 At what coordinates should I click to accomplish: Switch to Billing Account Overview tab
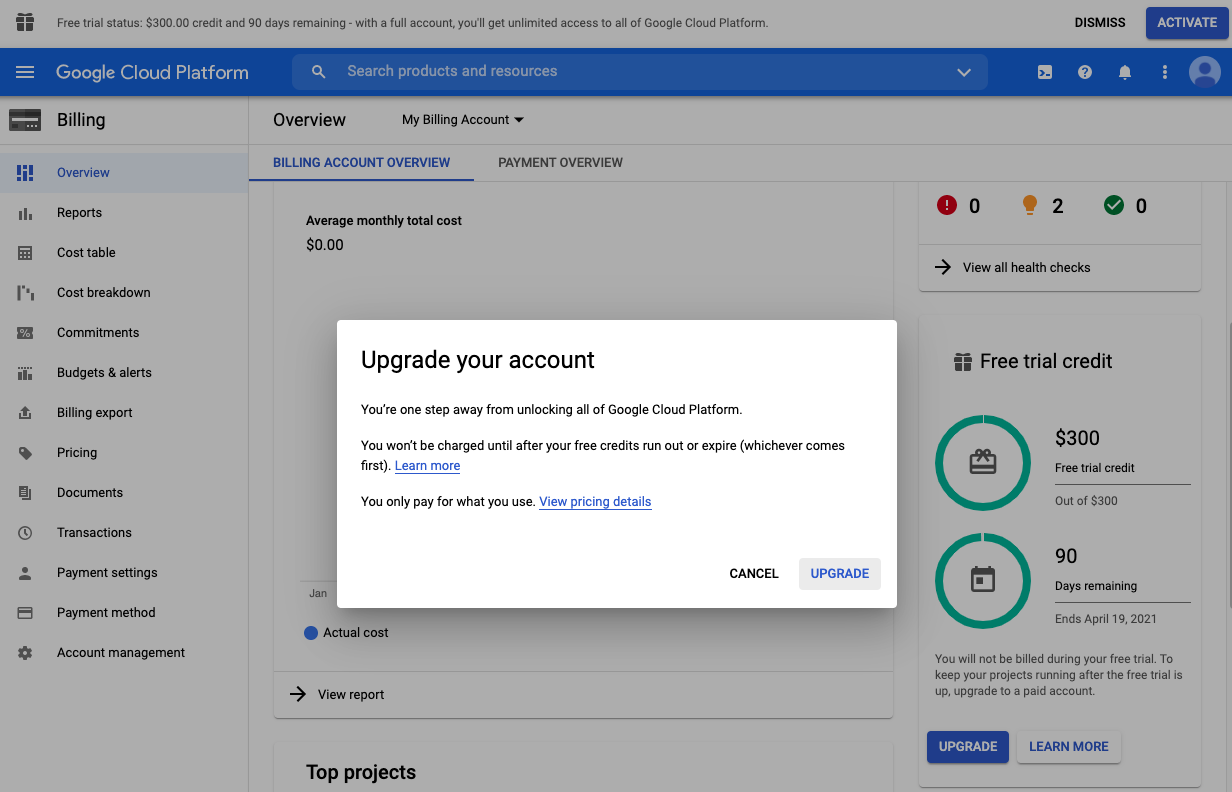click(x=361, y=162)
